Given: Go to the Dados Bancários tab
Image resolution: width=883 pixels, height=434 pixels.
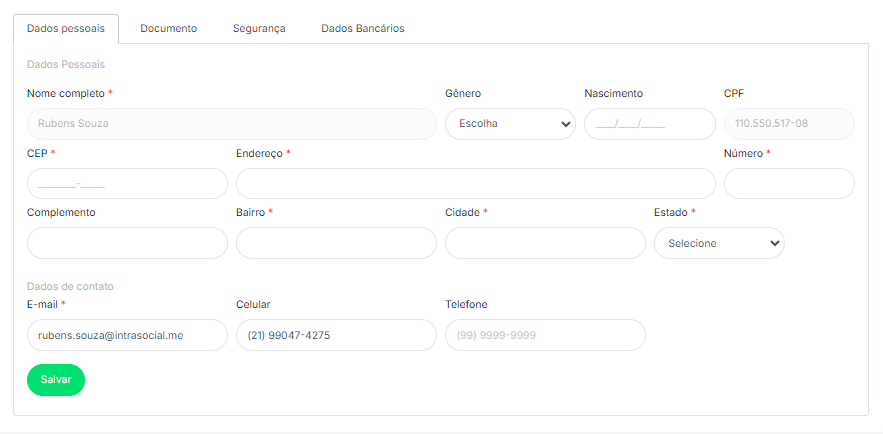Looking at the screenshot, I should coord(362,29).
